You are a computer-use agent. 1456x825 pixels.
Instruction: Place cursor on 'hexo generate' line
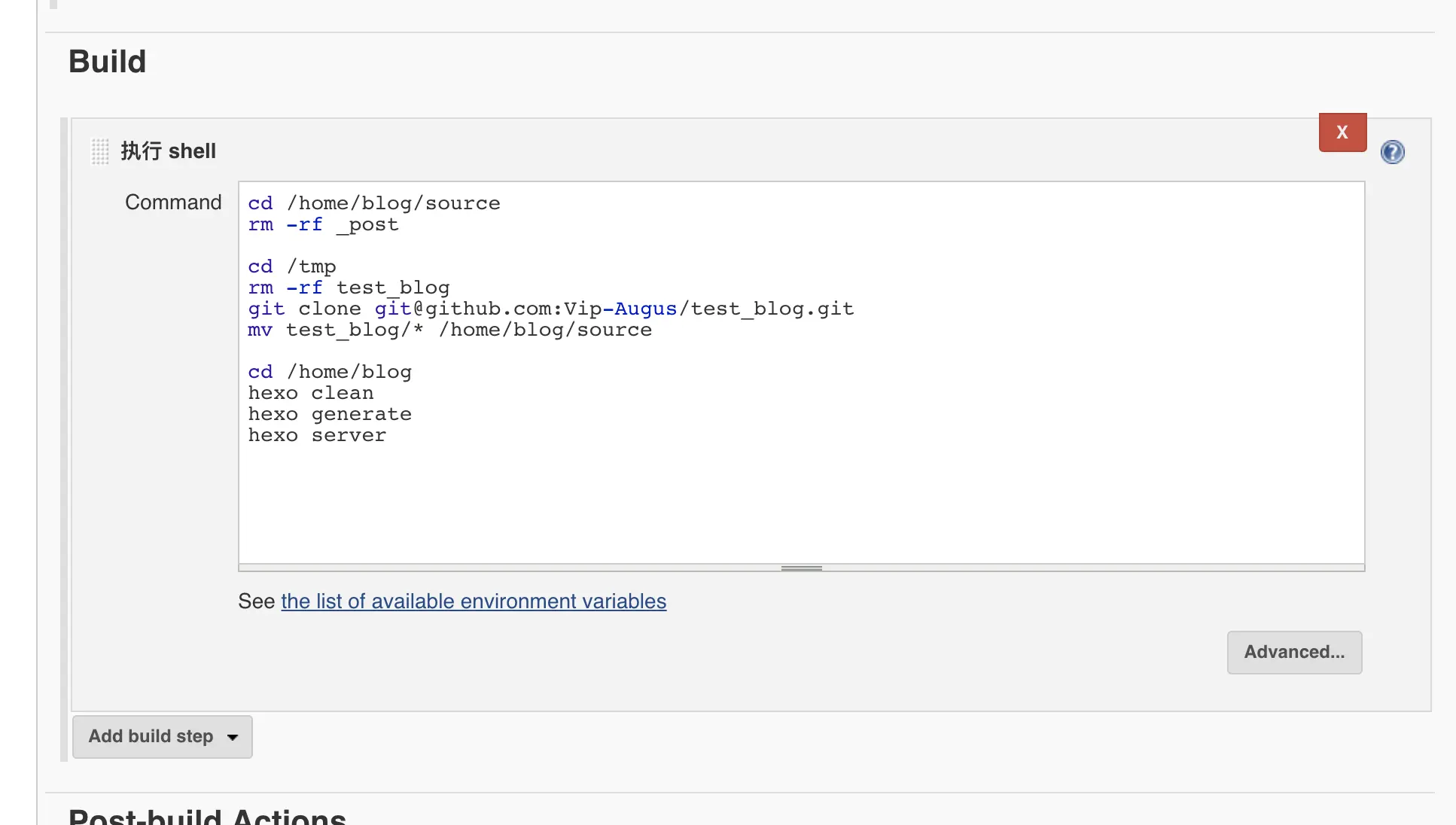tap(330, 414)
